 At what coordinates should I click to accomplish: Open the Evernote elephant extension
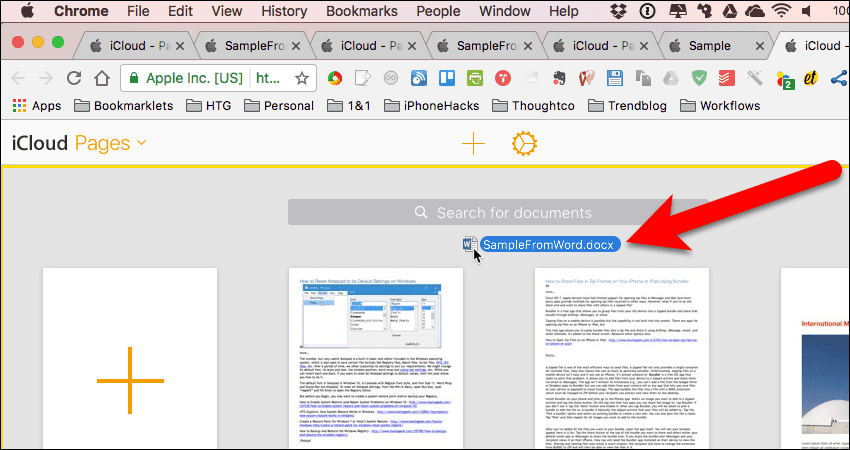pos(559,79)
